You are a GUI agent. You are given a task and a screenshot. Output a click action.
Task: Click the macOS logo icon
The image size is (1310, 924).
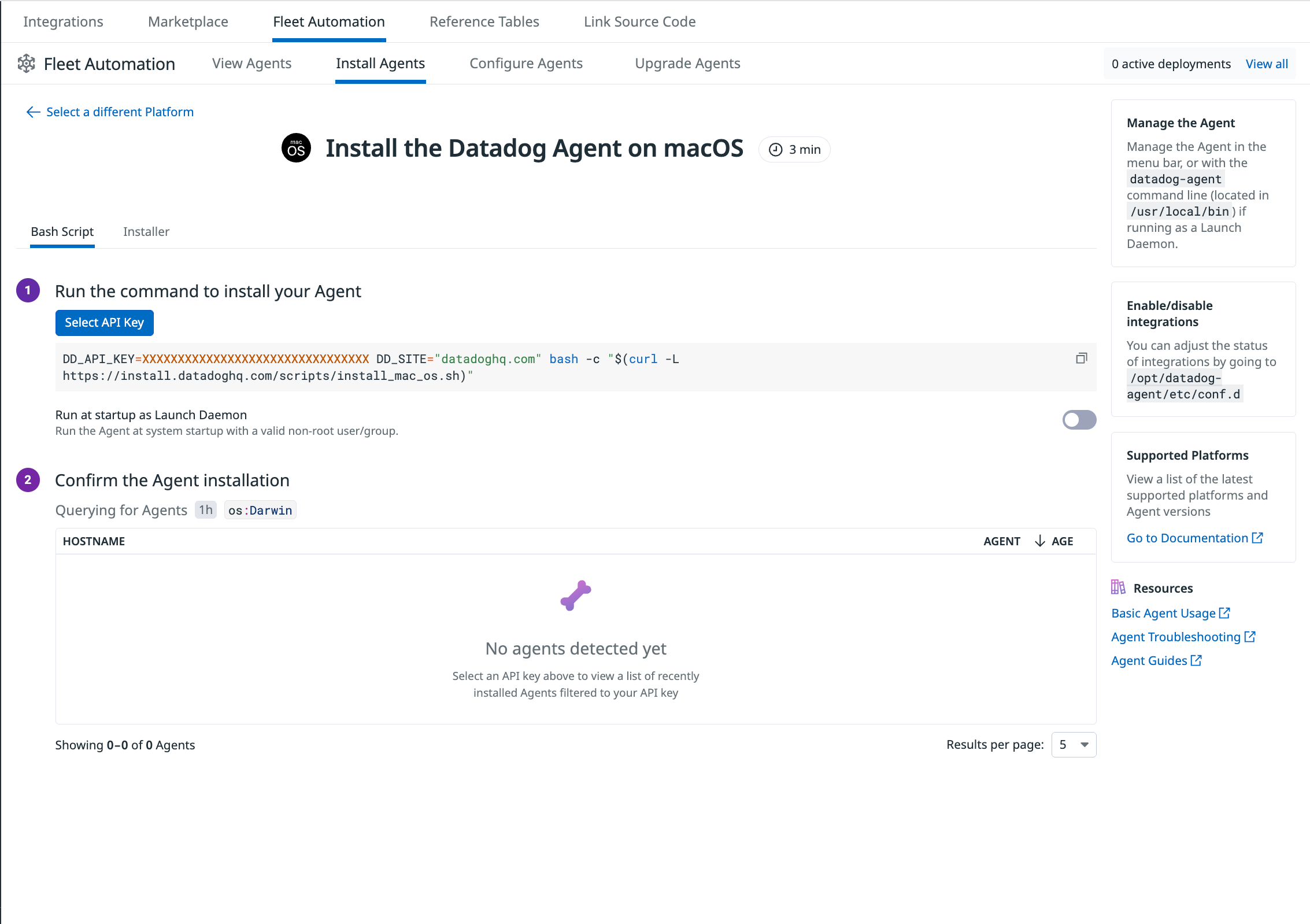(296, 148)
